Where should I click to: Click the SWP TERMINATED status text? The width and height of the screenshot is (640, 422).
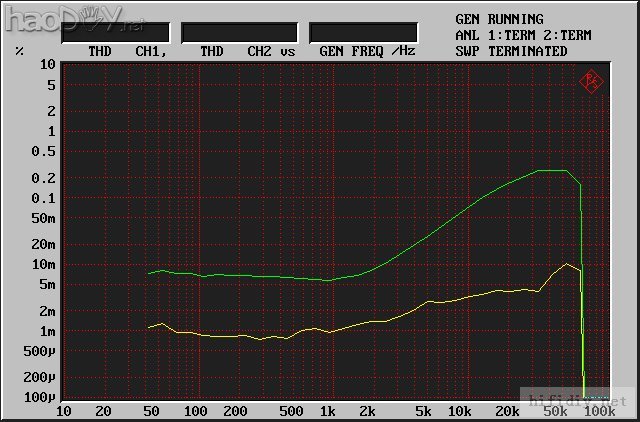click(511, 51)
